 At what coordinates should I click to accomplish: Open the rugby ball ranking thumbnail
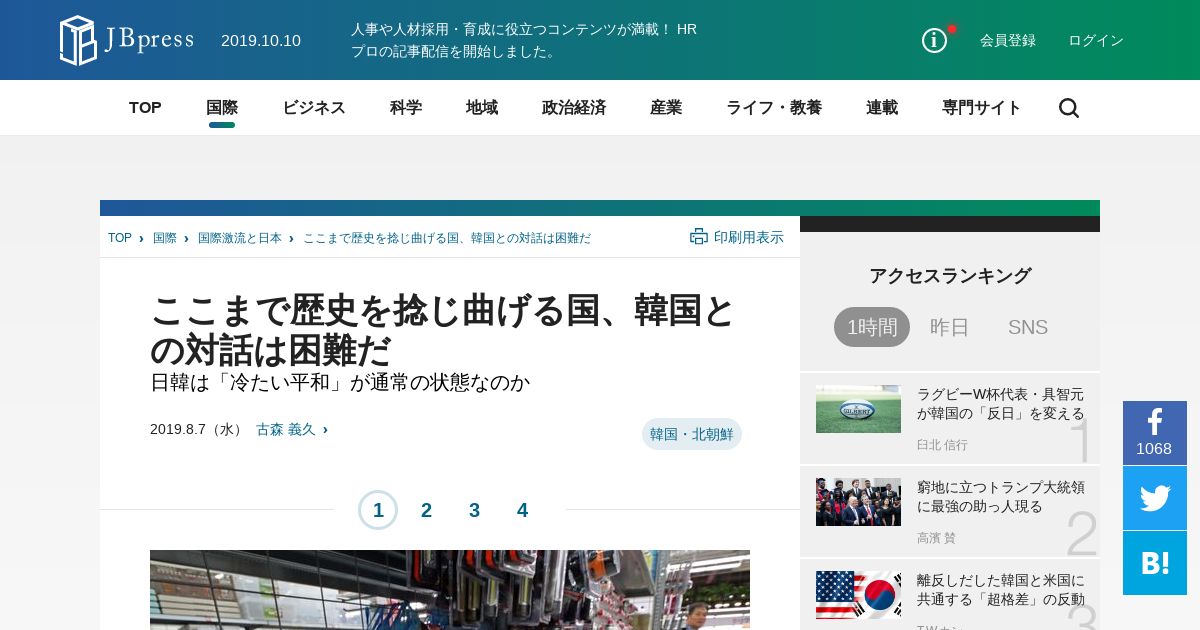point(858,409)
